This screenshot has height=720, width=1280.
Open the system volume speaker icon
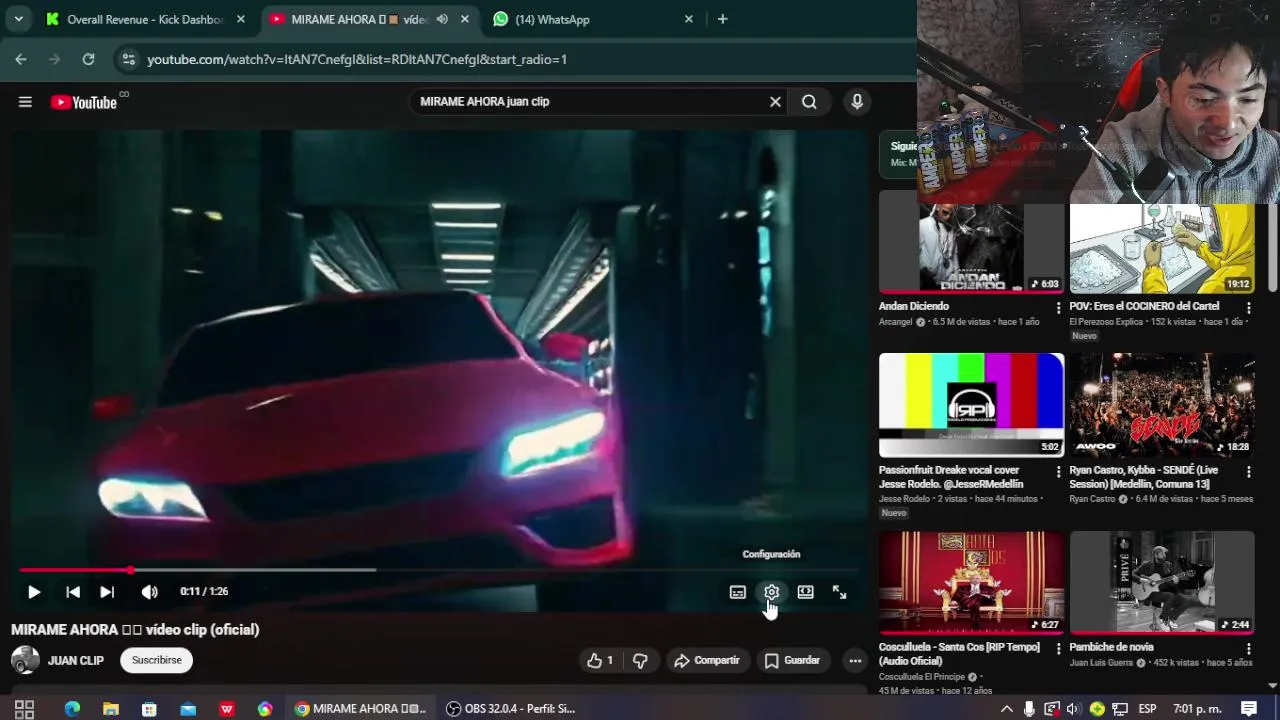[1073, 709]
